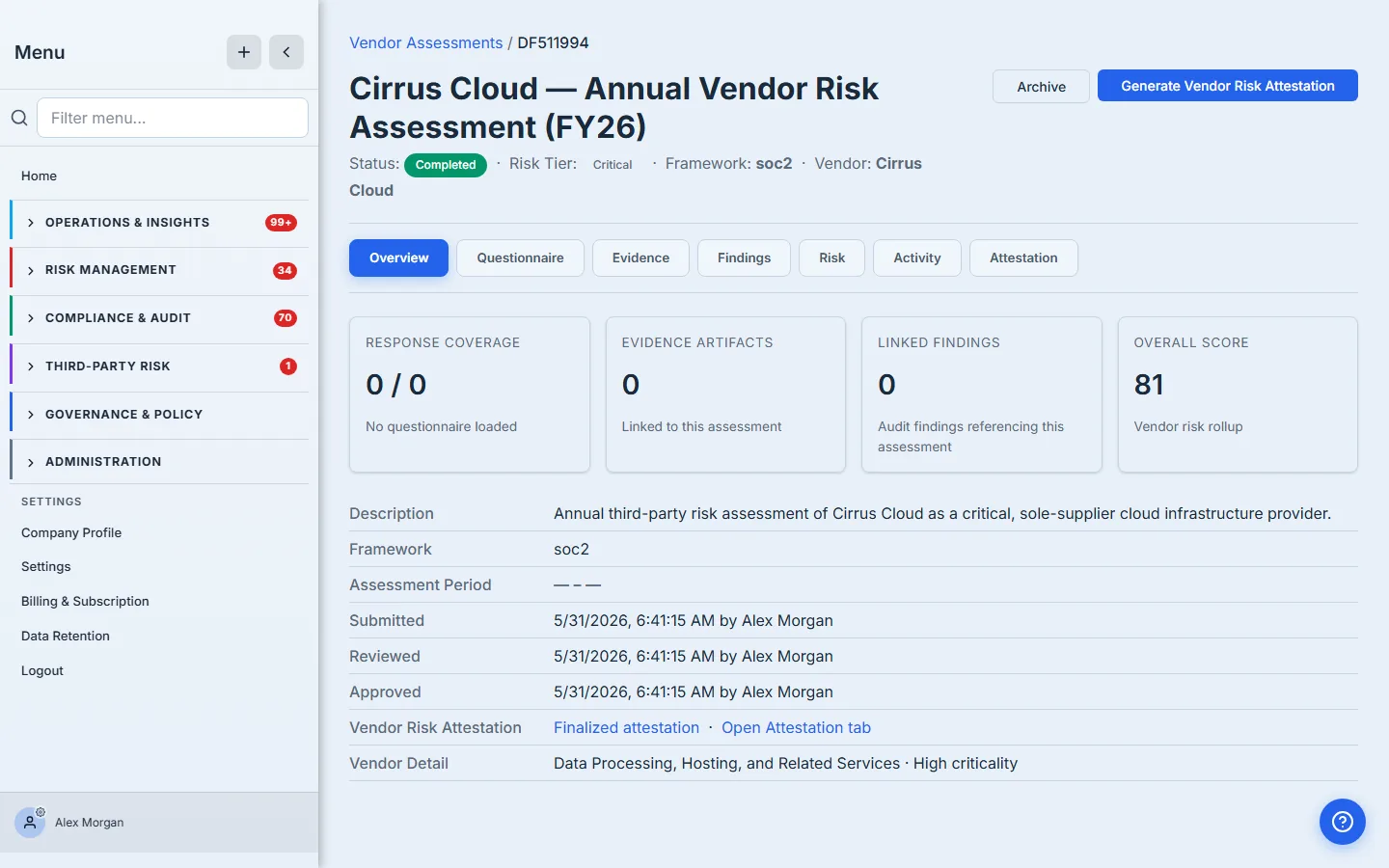Switch to the Overview tab
The image size is (1389, 868).
398,258
